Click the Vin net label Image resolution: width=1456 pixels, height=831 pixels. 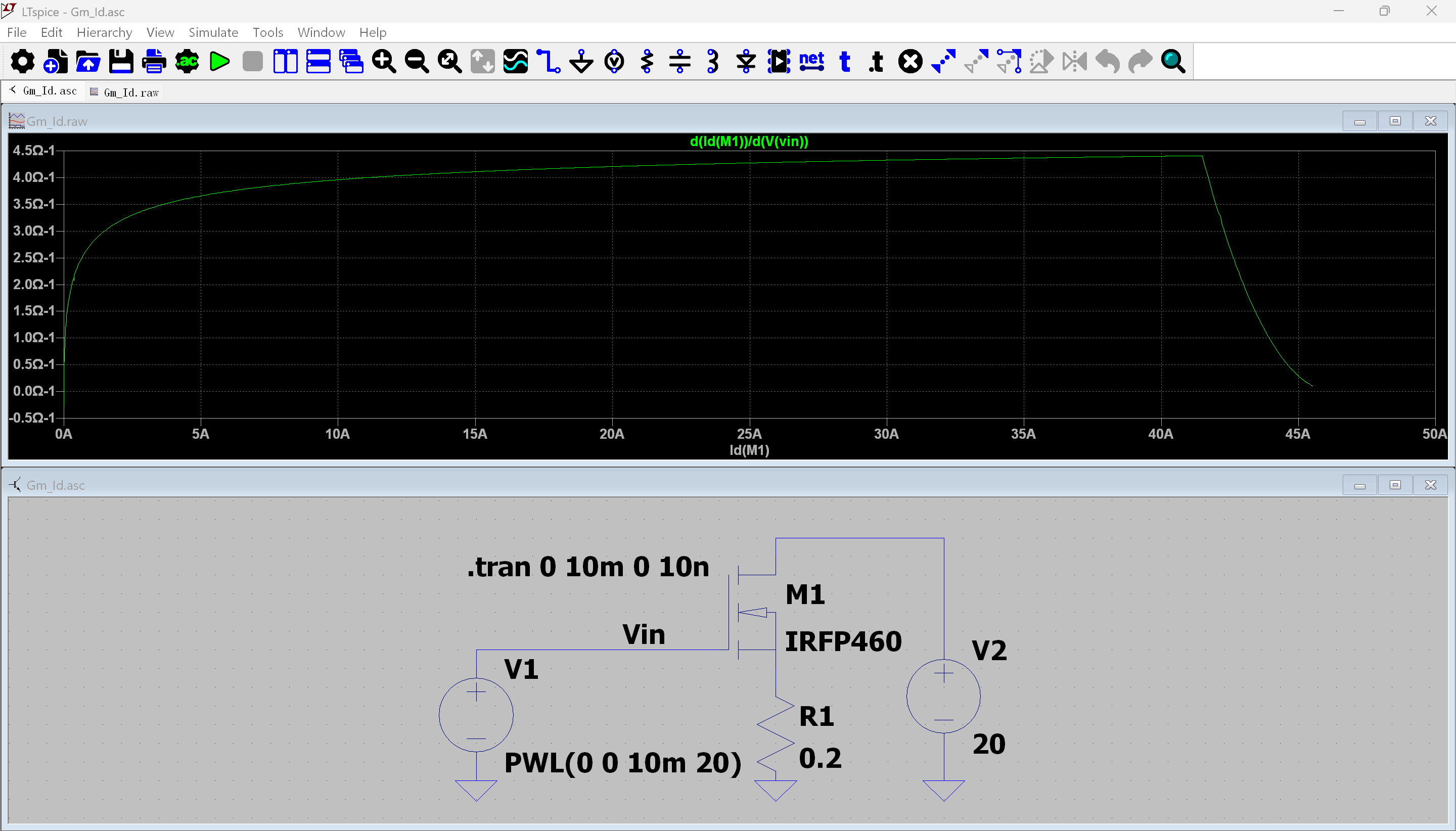[644, 634]
